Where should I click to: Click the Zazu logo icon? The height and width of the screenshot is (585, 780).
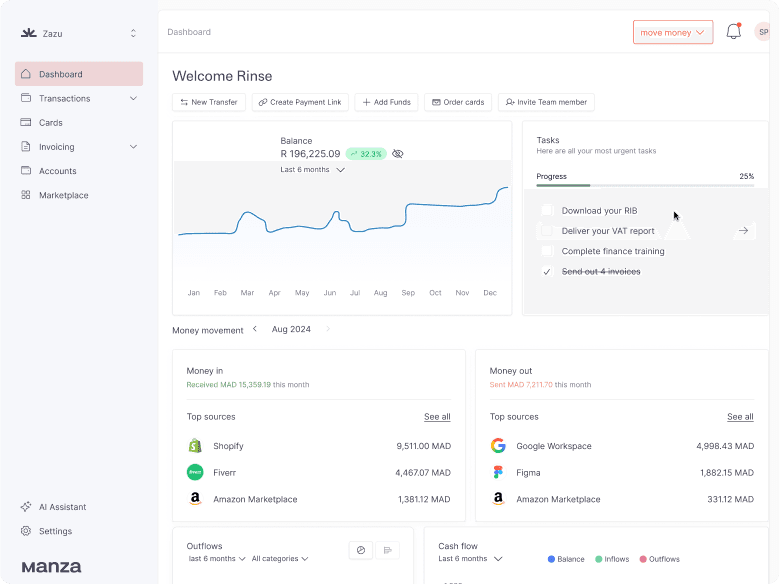(x=28, y=33)
